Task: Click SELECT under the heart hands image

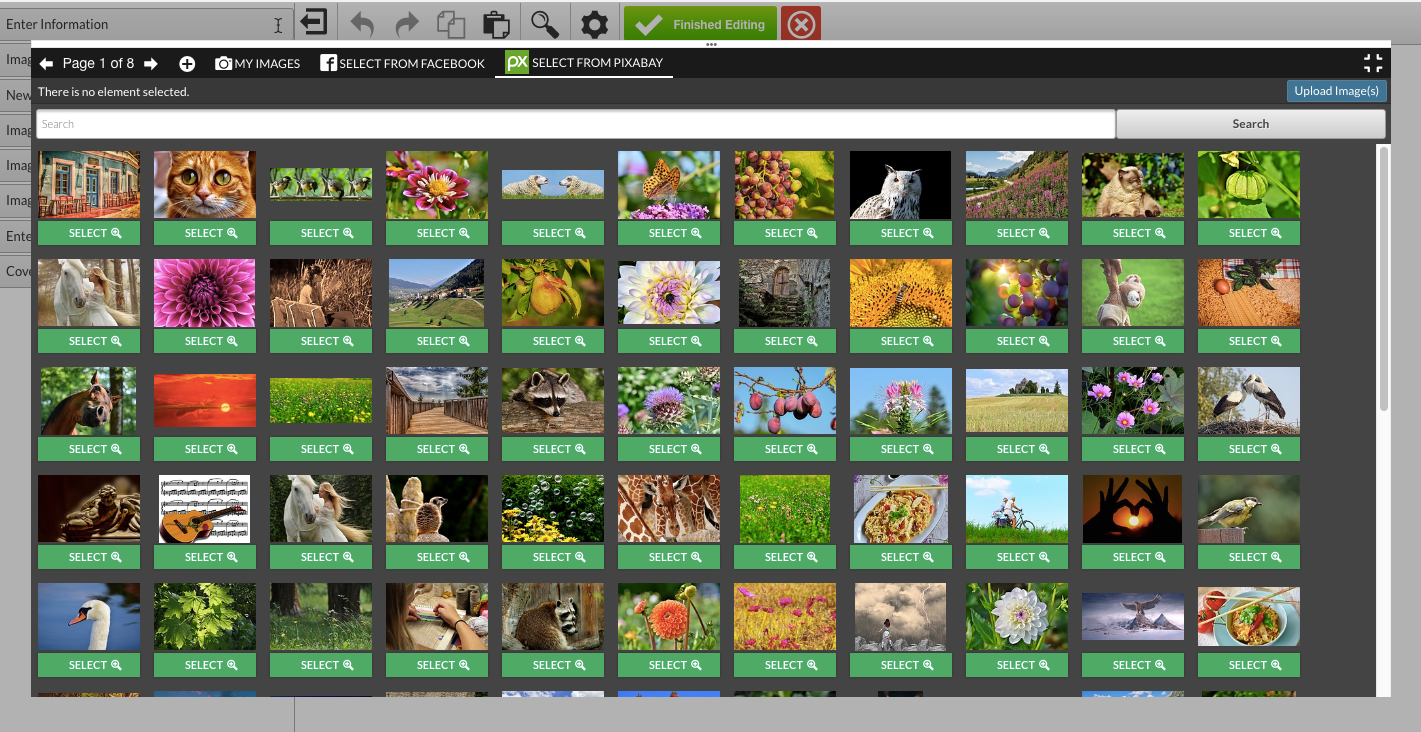Action: click(x=1133, y=557)
